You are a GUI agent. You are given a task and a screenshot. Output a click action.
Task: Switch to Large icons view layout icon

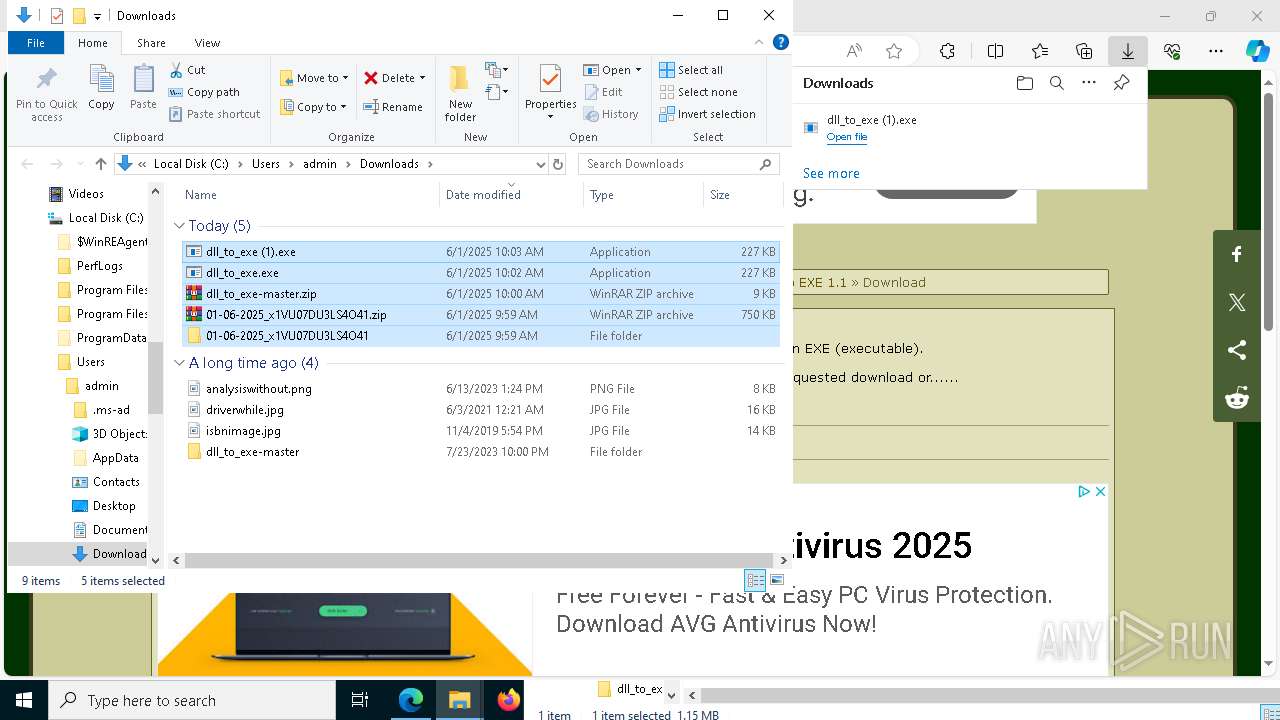pyautogui.click(x=777, y=581)
